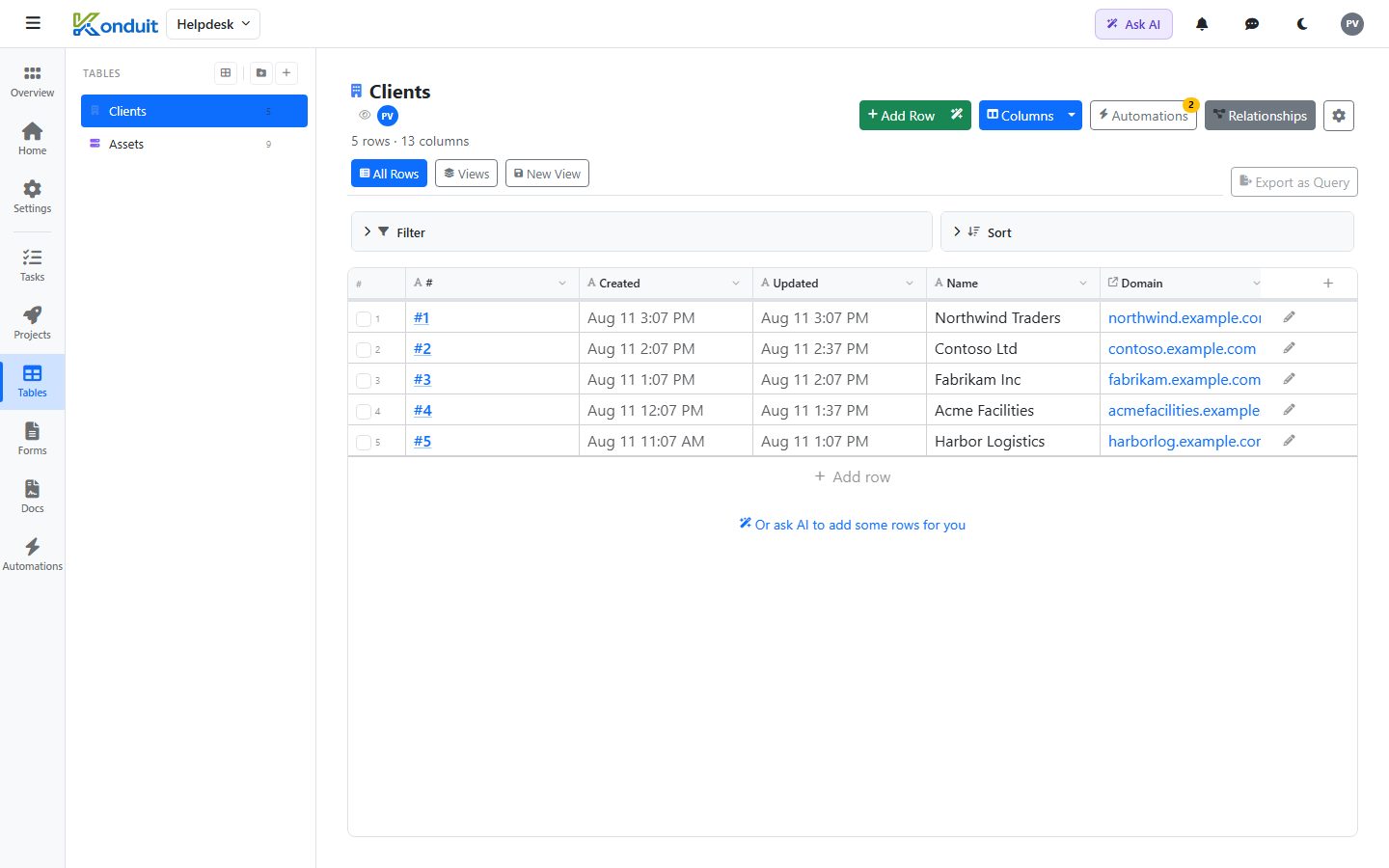Click the Konduit logo

click(x=115, y=24)
